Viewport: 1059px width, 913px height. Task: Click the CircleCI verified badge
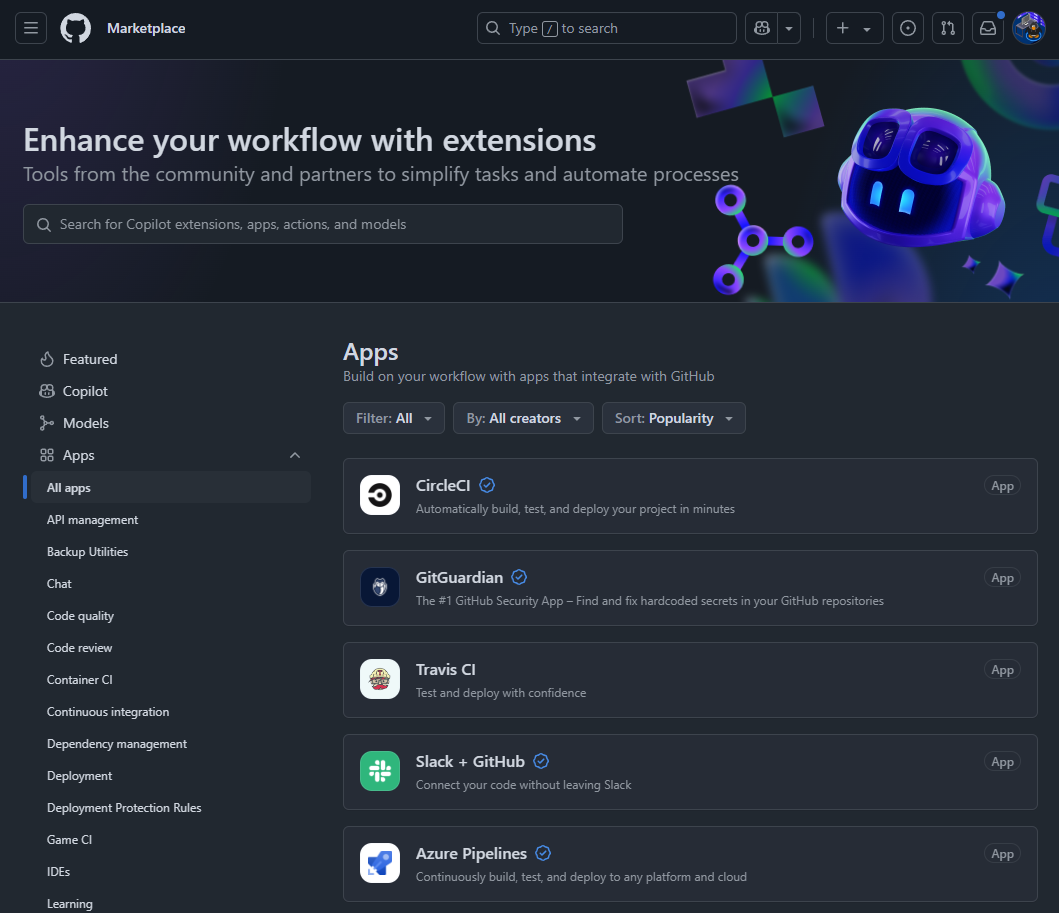pyautogui.click(x=487, y=485)
